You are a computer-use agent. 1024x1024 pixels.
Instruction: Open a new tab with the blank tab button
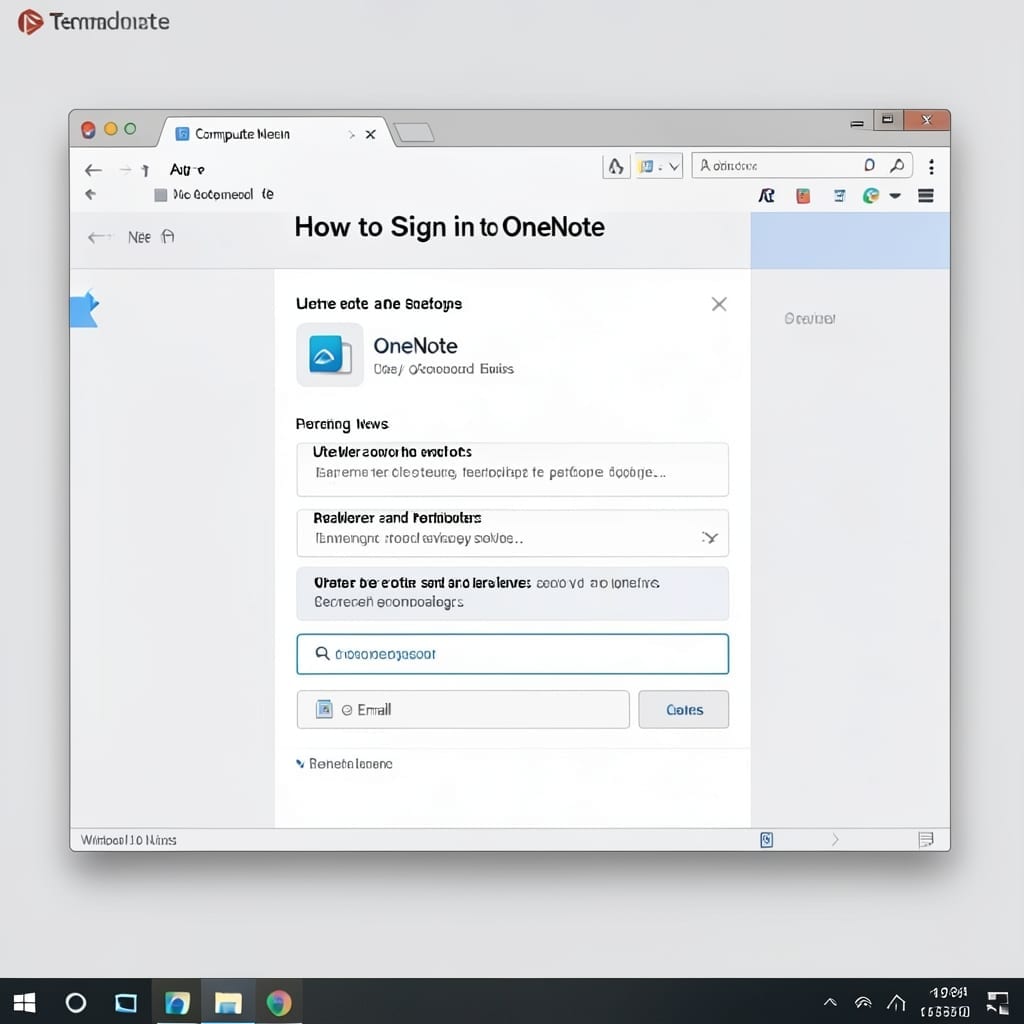coord(414,133)
